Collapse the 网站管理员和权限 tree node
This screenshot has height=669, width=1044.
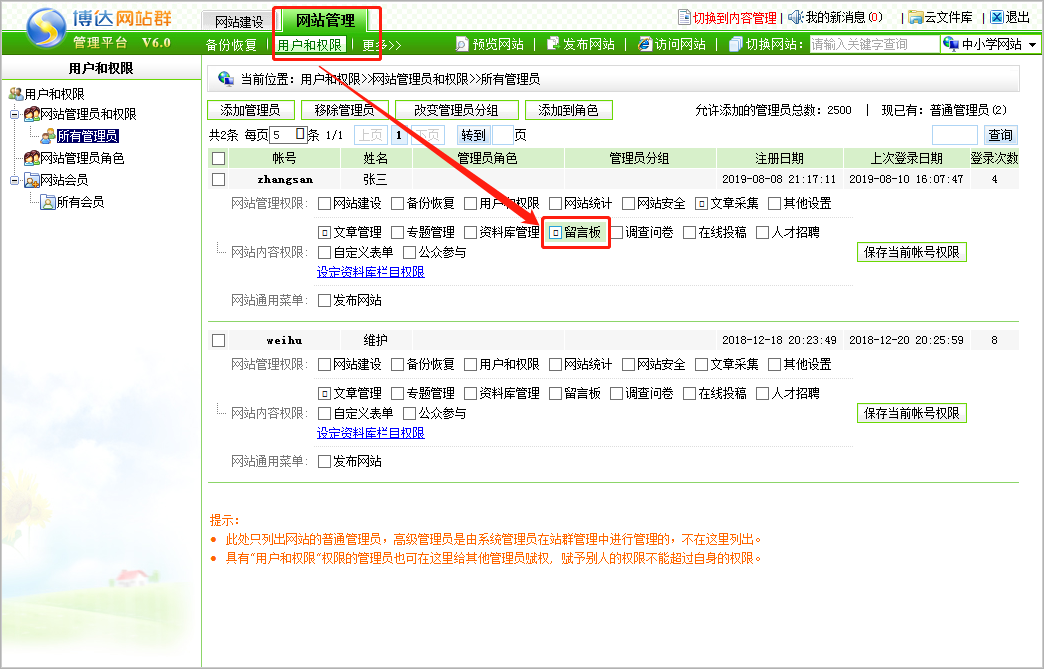tap(14, 115)
